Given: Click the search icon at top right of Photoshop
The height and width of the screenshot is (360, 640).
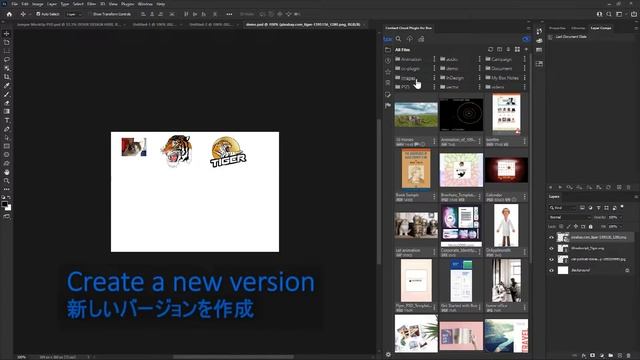Looking at the screenshot, I should pyautogui.click(x=609, y=14).
